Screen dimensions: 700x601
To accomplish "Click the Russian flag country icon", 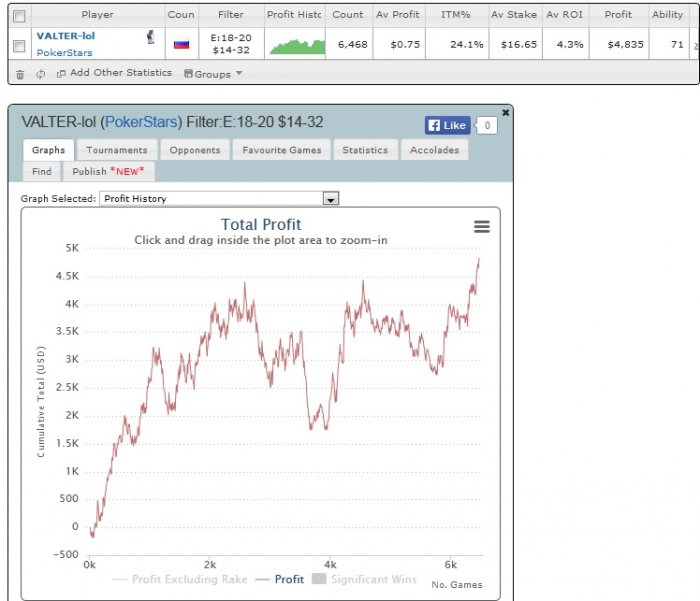I will coord(181,44).
